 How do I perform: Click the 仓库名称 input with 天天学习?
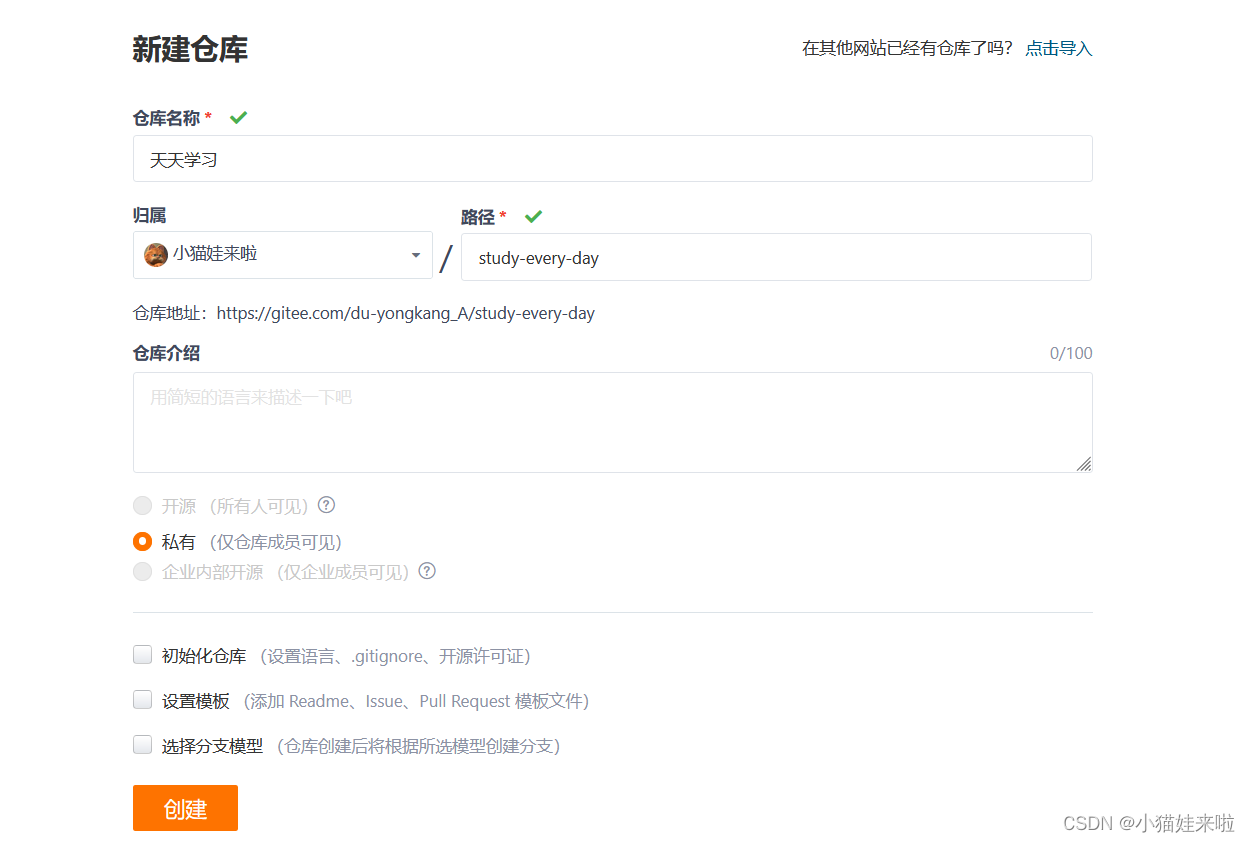pos(612,159)
